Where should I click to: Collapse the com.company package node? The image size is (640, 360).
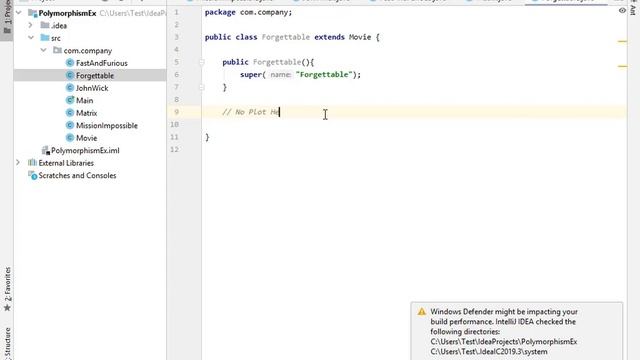pos(43,50)
